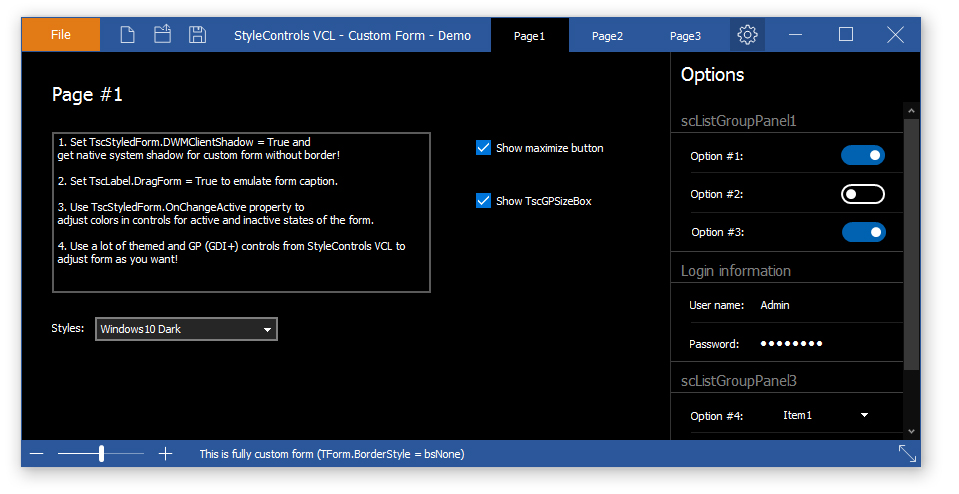Viewport: 959px width, 494px height.
Task: Click the open file icon
Action: pyautogui.click(x=162, y=34)
